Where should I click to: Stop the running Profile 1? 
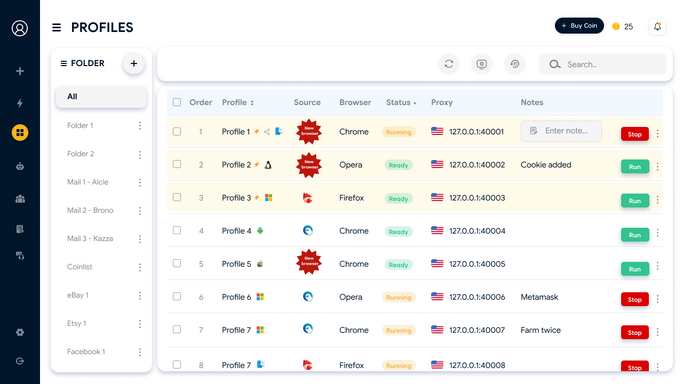click(635, 134)
